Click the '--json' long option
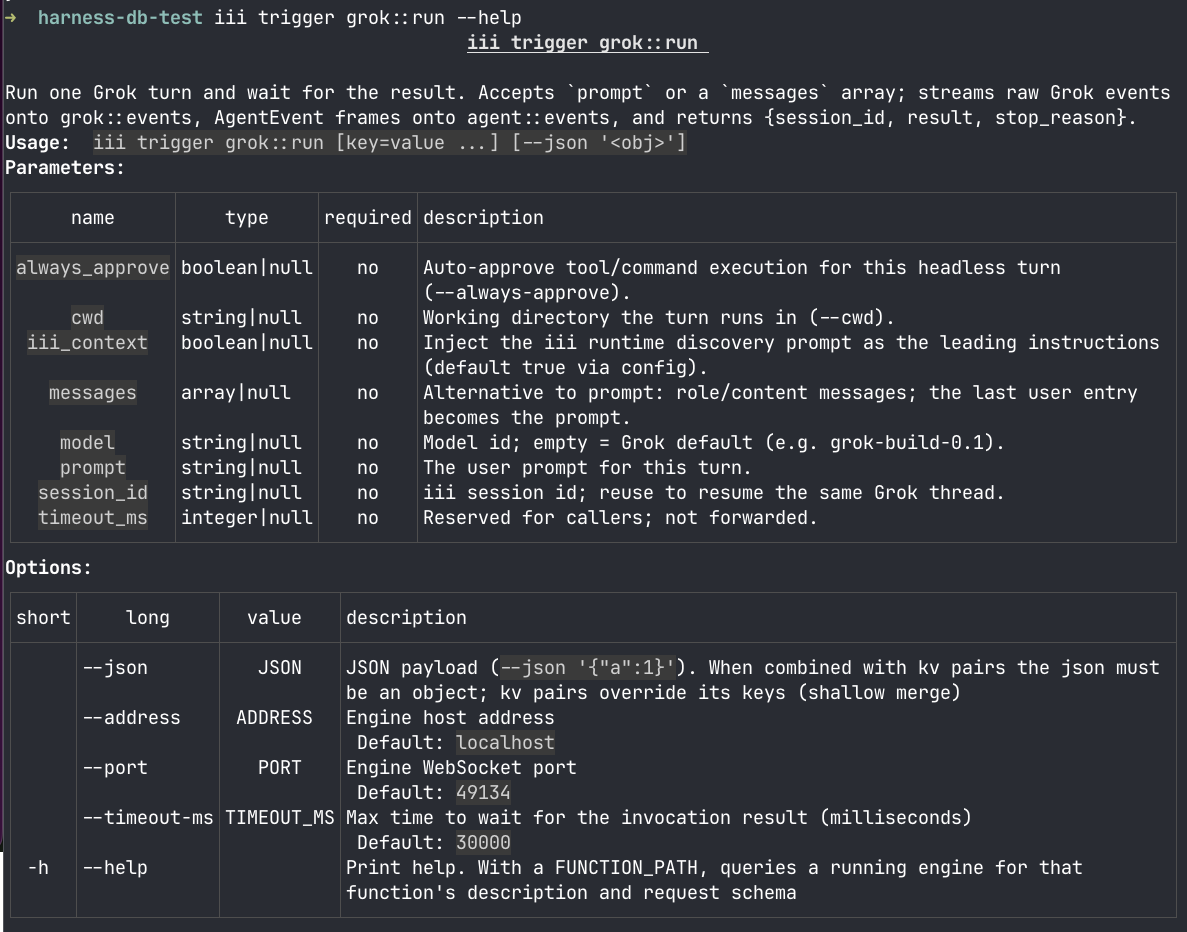1187x932 pixels. (x=115, y=668)
